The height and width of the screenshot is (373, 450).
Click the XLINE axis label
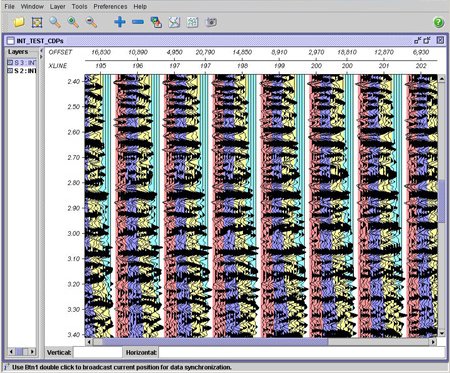(58, 66)
